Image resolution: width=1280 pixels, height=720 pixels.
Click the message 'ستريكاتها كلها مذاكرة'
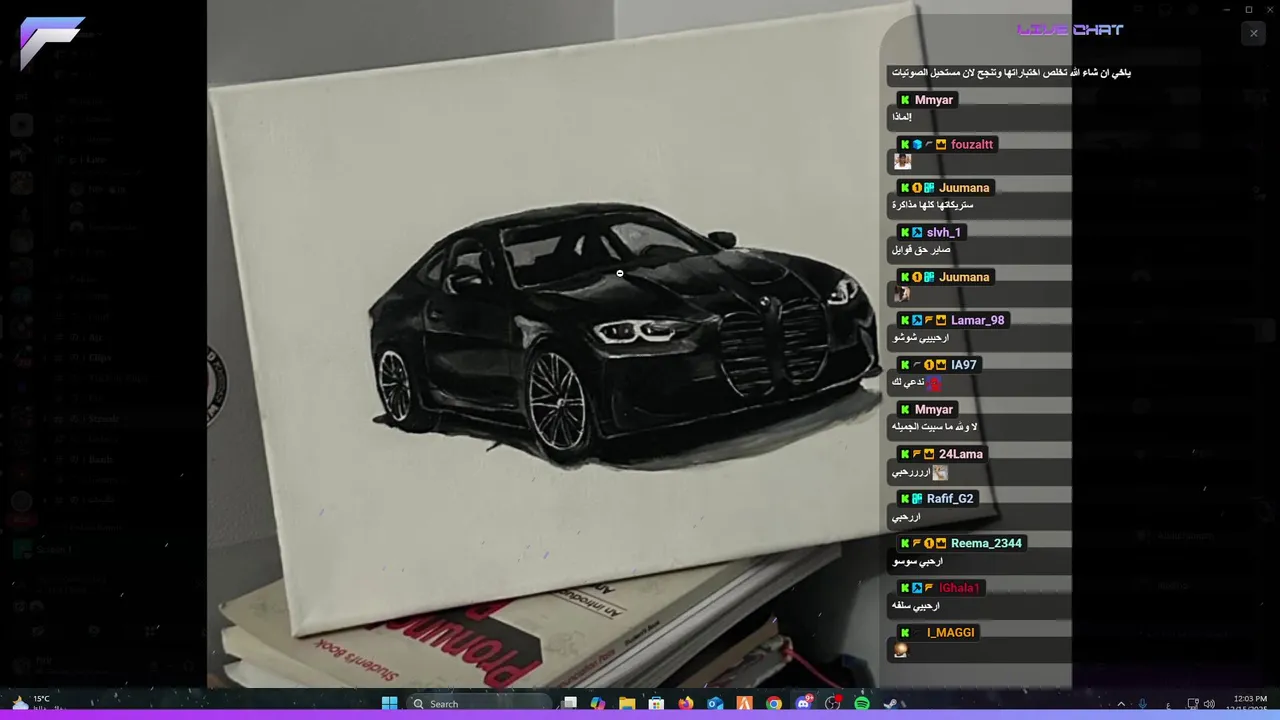coord(933,205)
